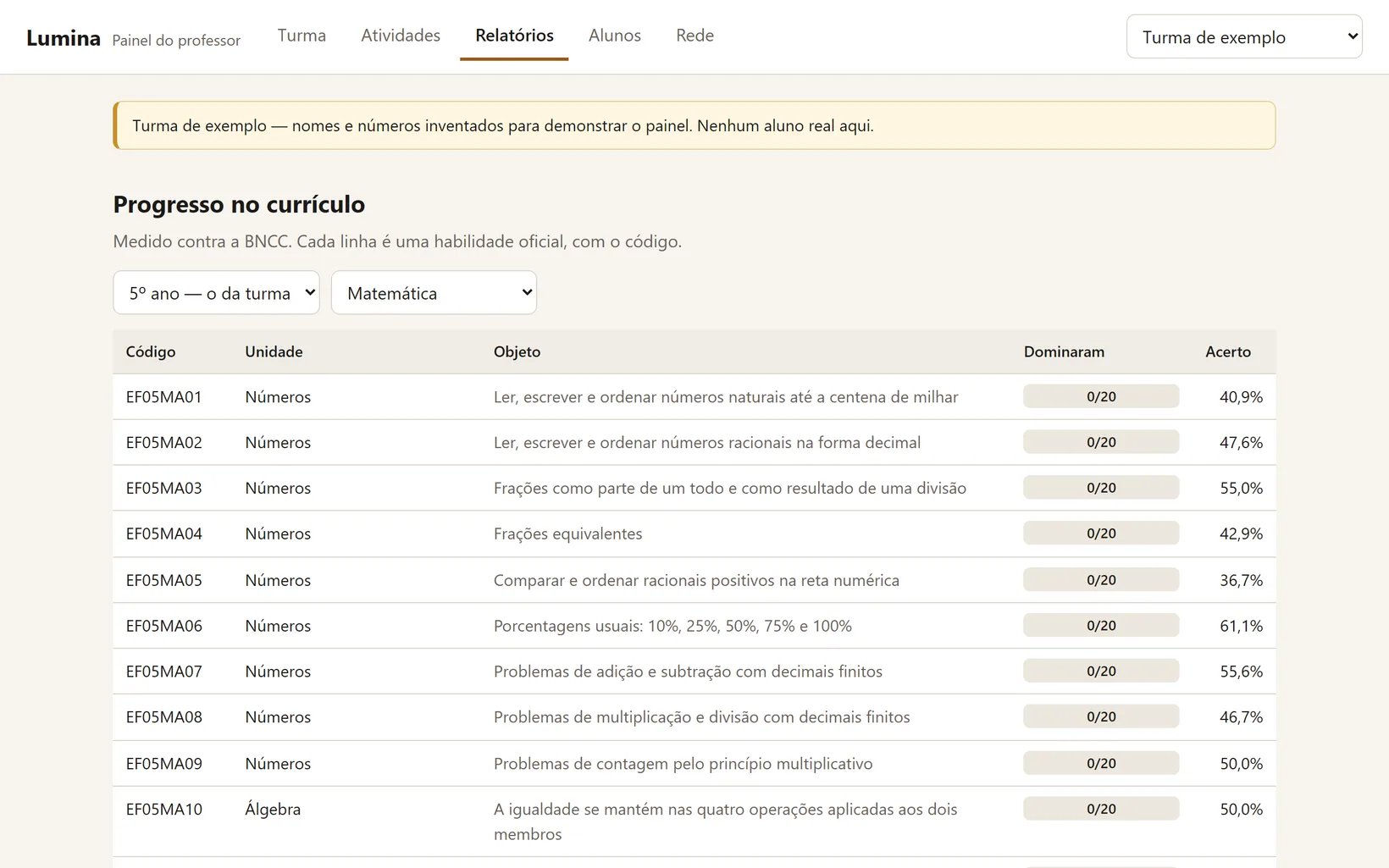Click the Lumina logo
The height and width of the screenshot is (868, 1389).
pos(64,38)
